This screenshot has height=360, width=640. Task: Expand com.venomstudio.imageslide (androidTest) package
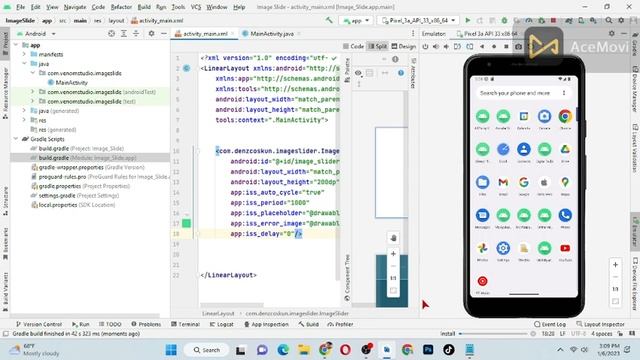point(33,92)
